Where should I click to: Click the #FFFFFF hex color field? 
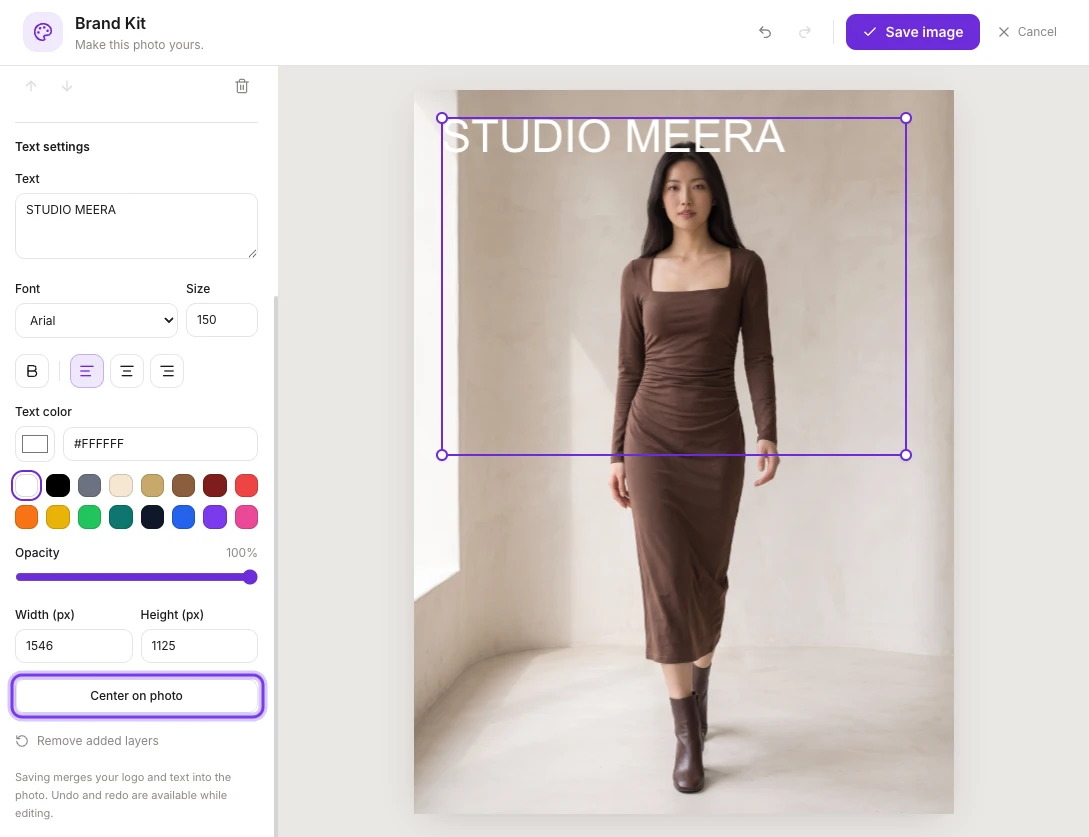160,444
